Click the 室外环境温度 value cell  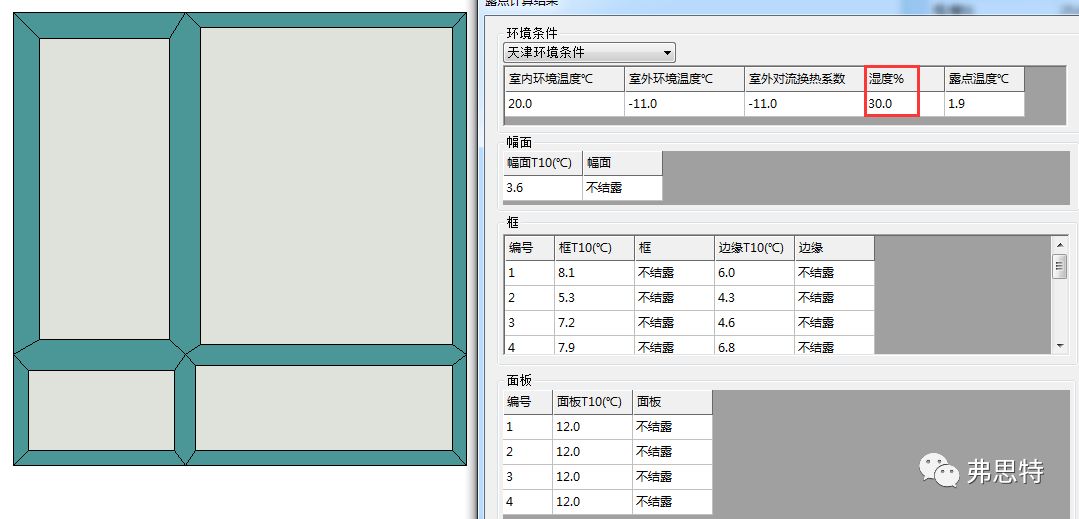(x=684, y=104)
